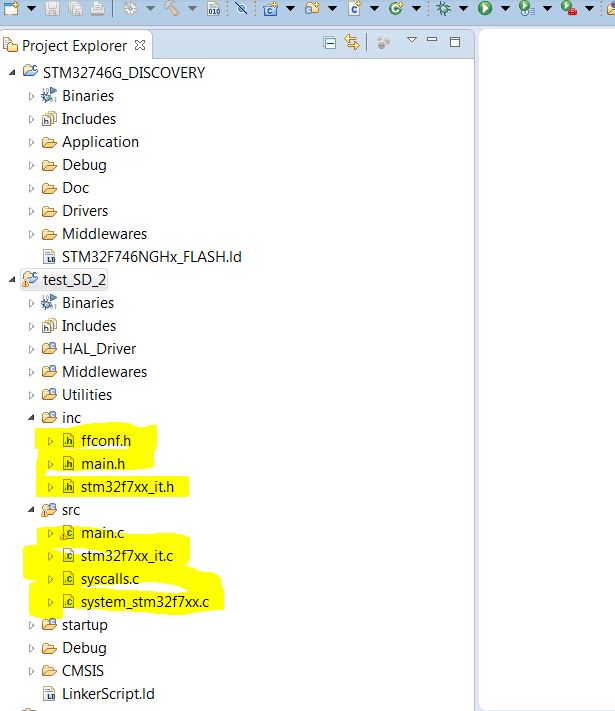This screenshot has width=615, height=711.
Task: Click the Build hammer icon
Action: click(171, 9)
